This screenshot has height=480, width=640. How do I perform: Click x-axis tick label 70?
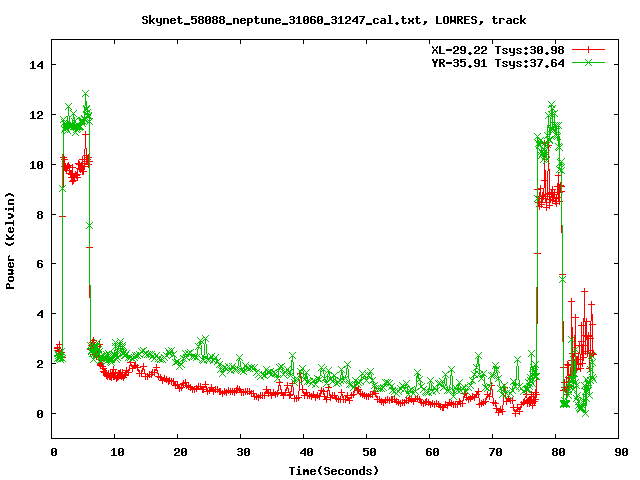tap(495, 452)
